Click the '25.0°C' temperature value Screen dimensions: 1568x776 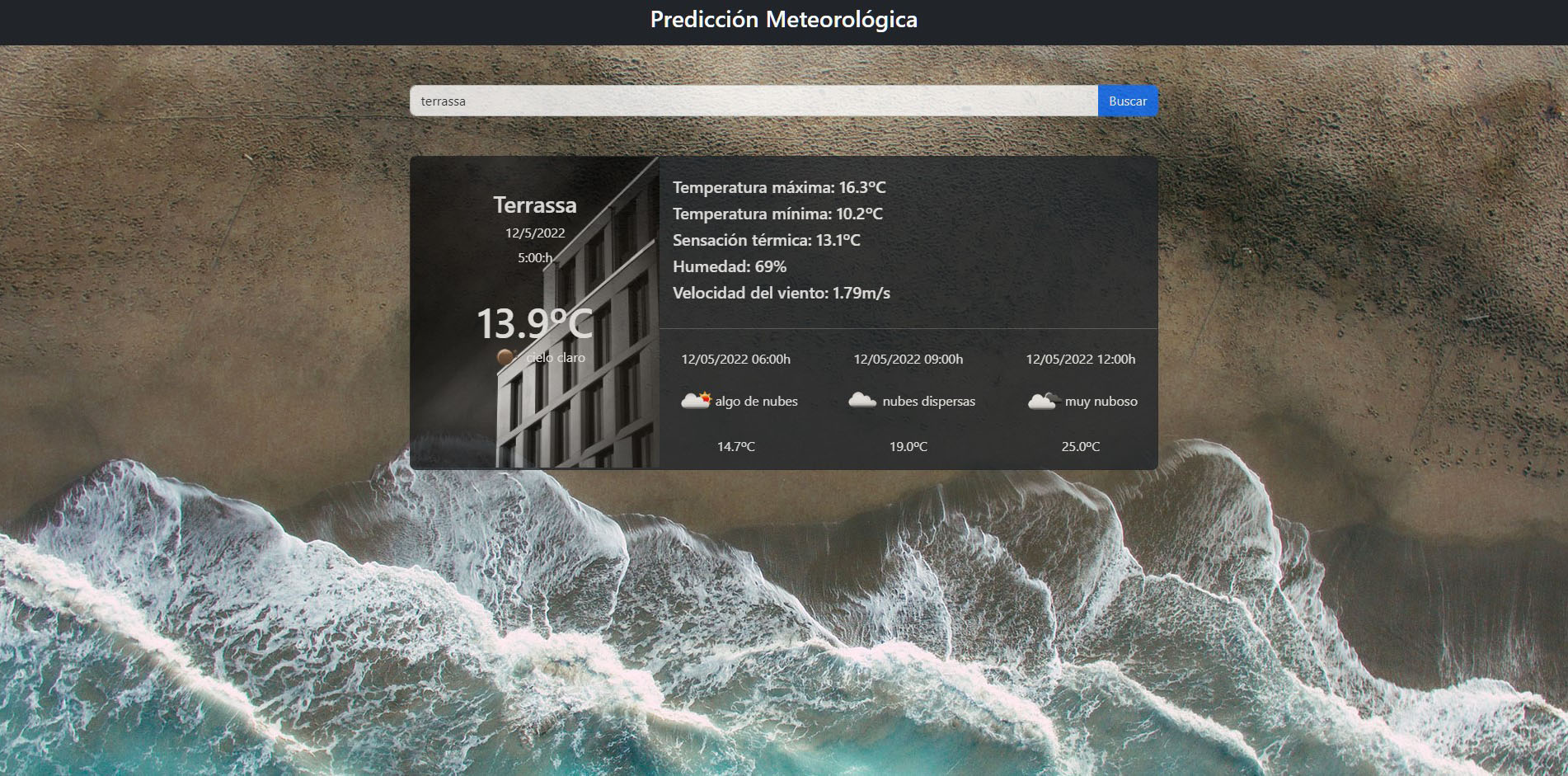[x=1081, y=446]
